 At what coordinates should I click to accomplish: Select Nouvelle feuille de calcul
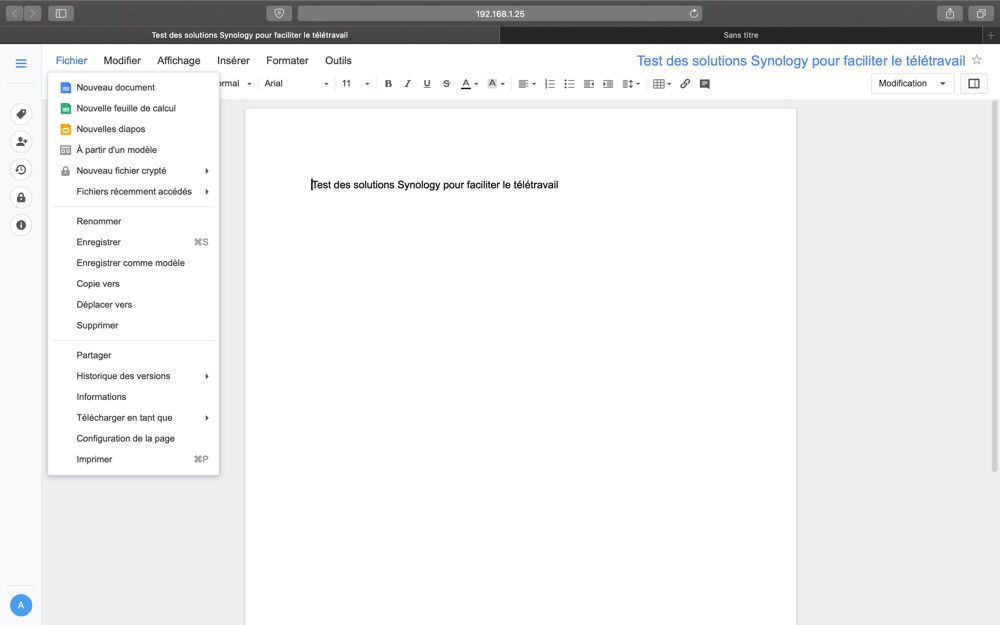click(133, 108)
